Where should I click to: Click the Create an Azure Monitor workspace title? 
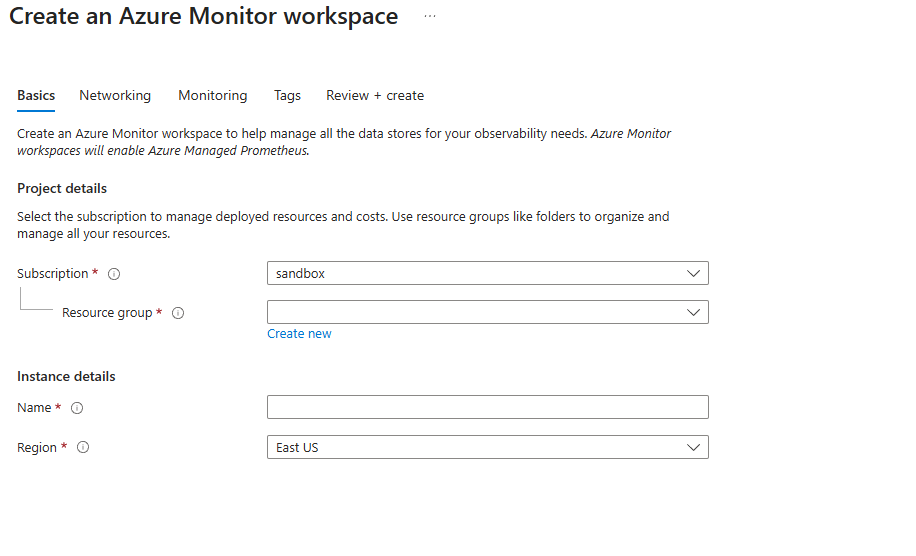(203, 16)
